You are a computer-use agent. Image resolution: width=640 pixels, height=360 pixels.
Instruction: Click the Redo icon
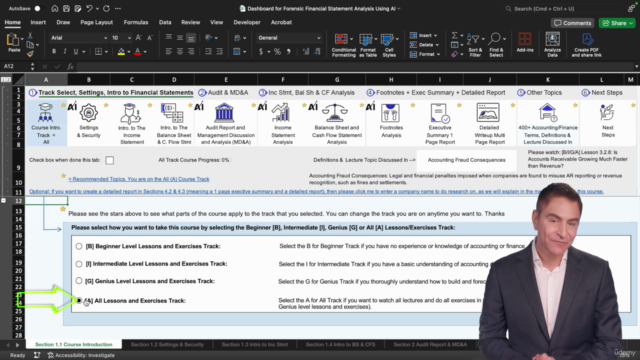[107, 9]
